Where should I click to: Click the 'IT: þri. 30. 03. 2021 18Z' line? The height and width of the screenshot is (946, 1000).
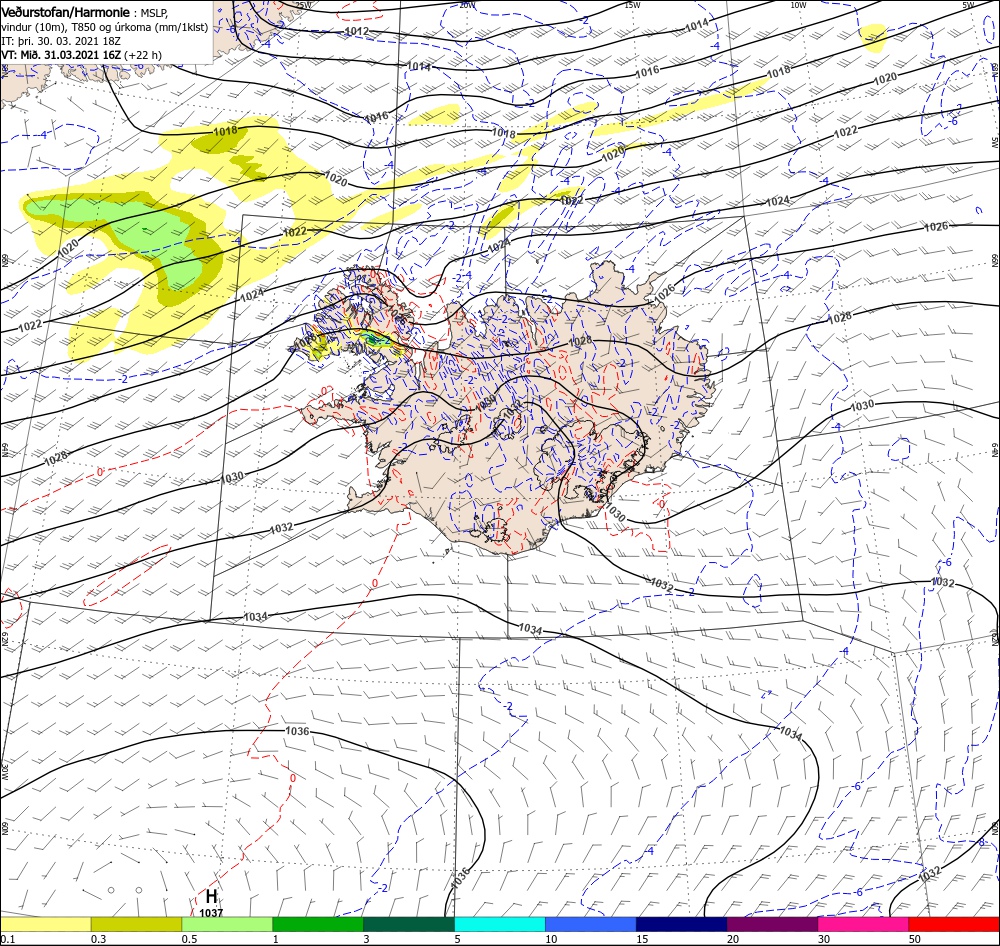[x=61, y=41]
